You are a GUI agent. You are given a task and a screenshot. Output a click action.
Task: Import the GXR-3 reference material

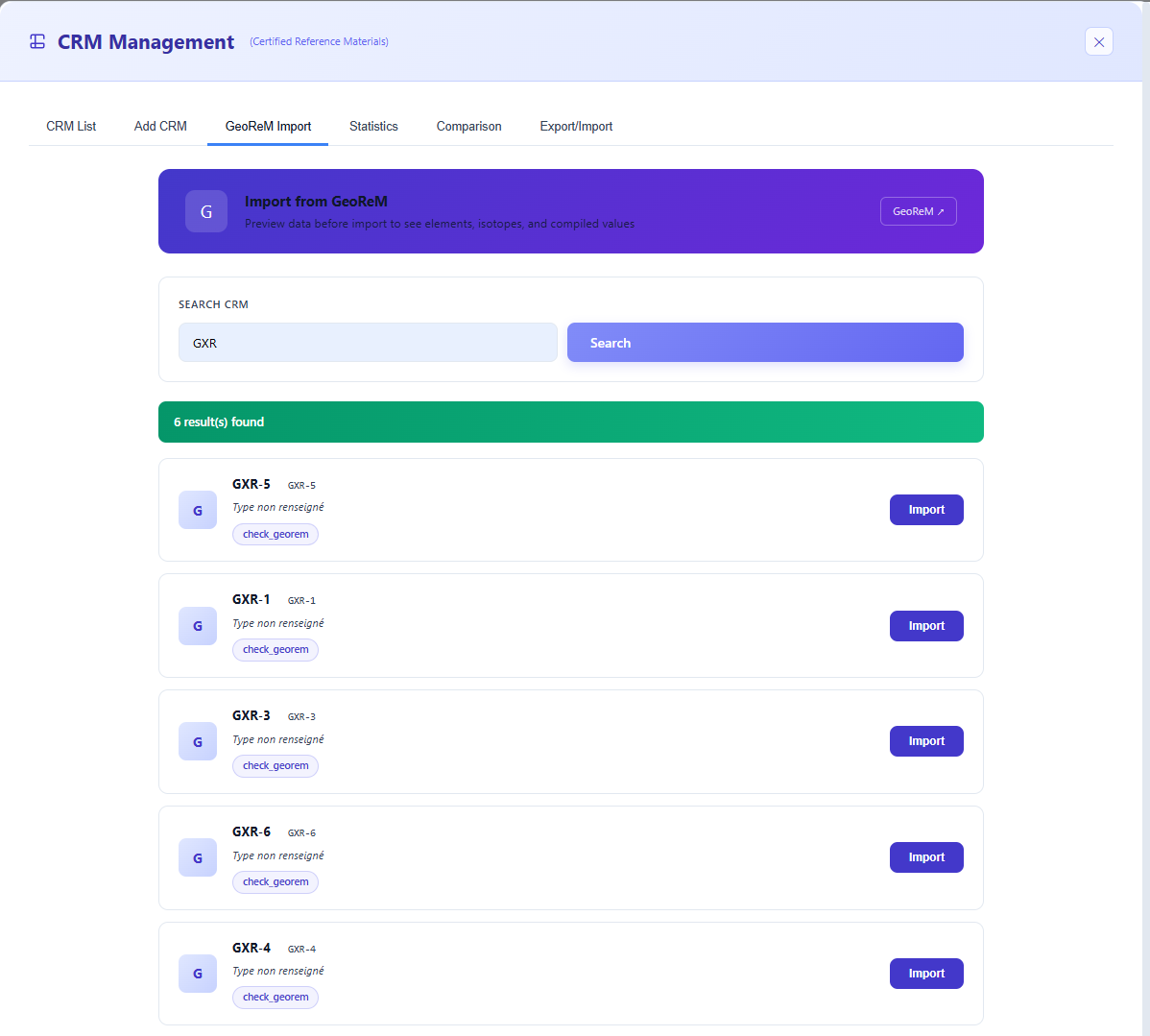926,740
